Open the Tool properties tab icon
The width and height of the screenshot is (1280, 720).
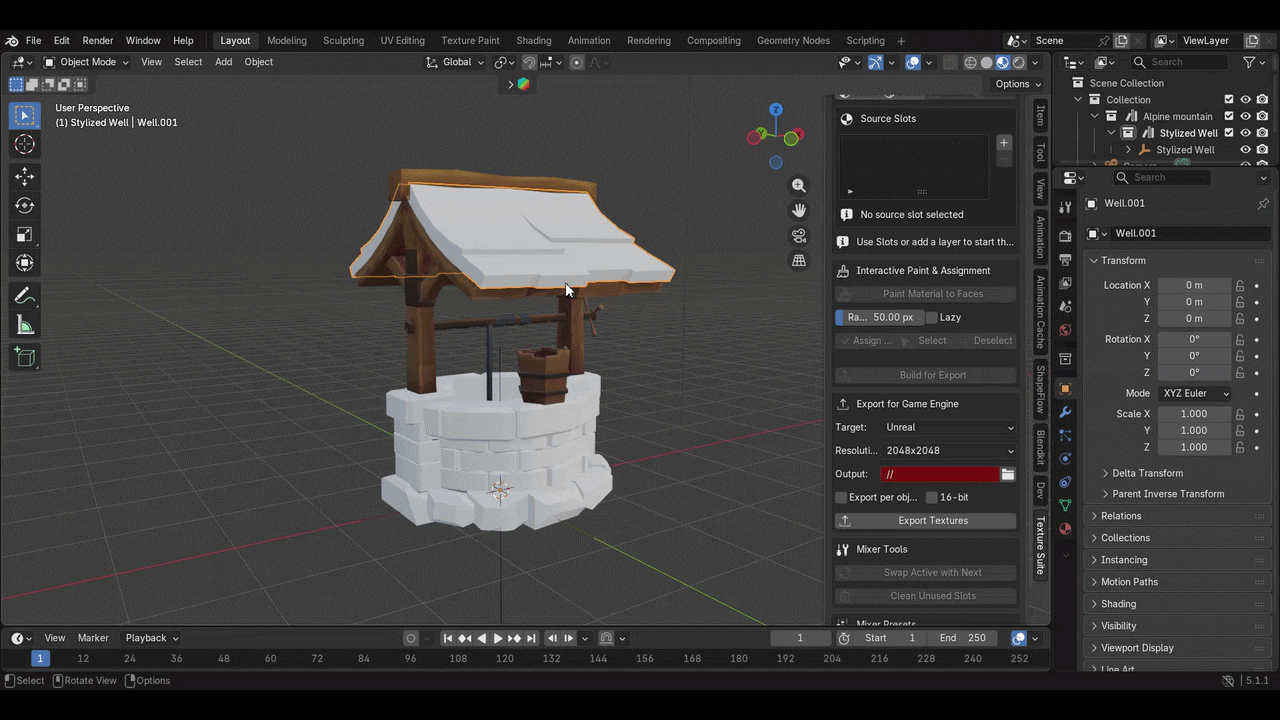1065,207
